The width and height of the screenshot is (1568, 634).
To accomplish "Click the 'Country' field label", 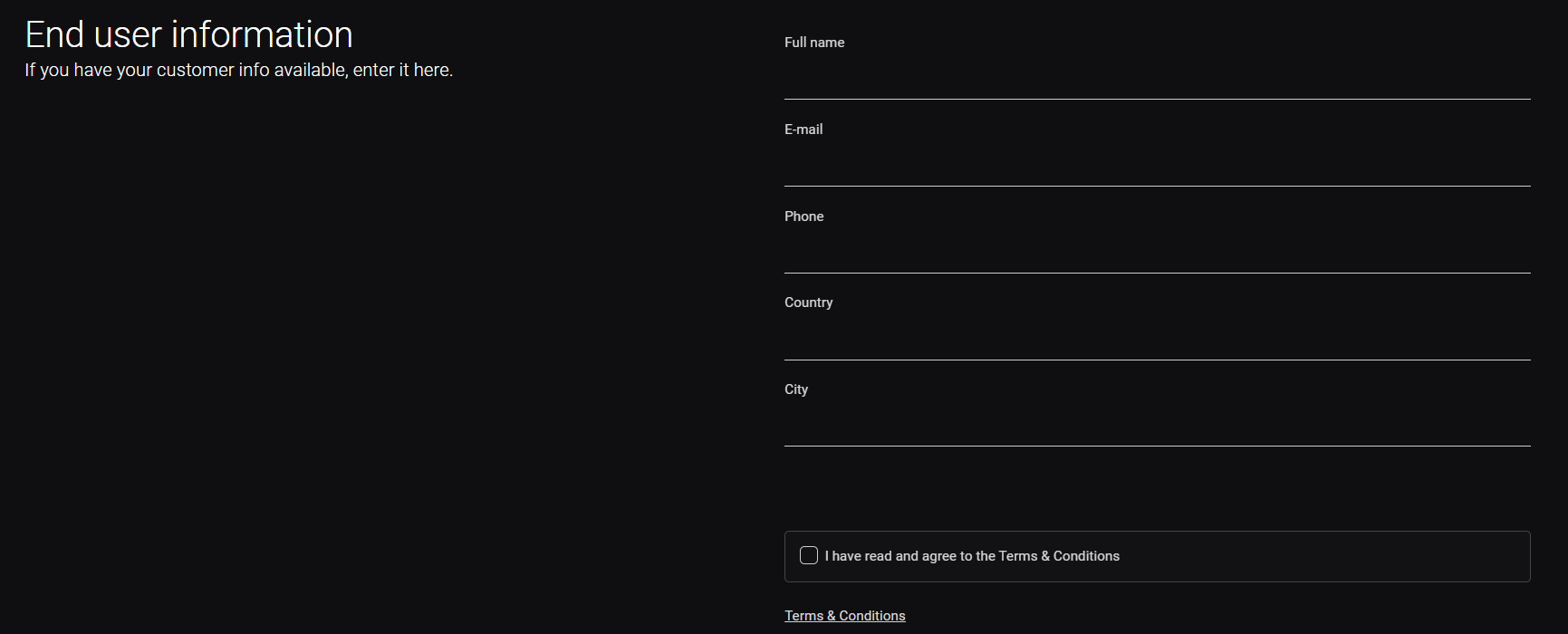I will [808, 303].
